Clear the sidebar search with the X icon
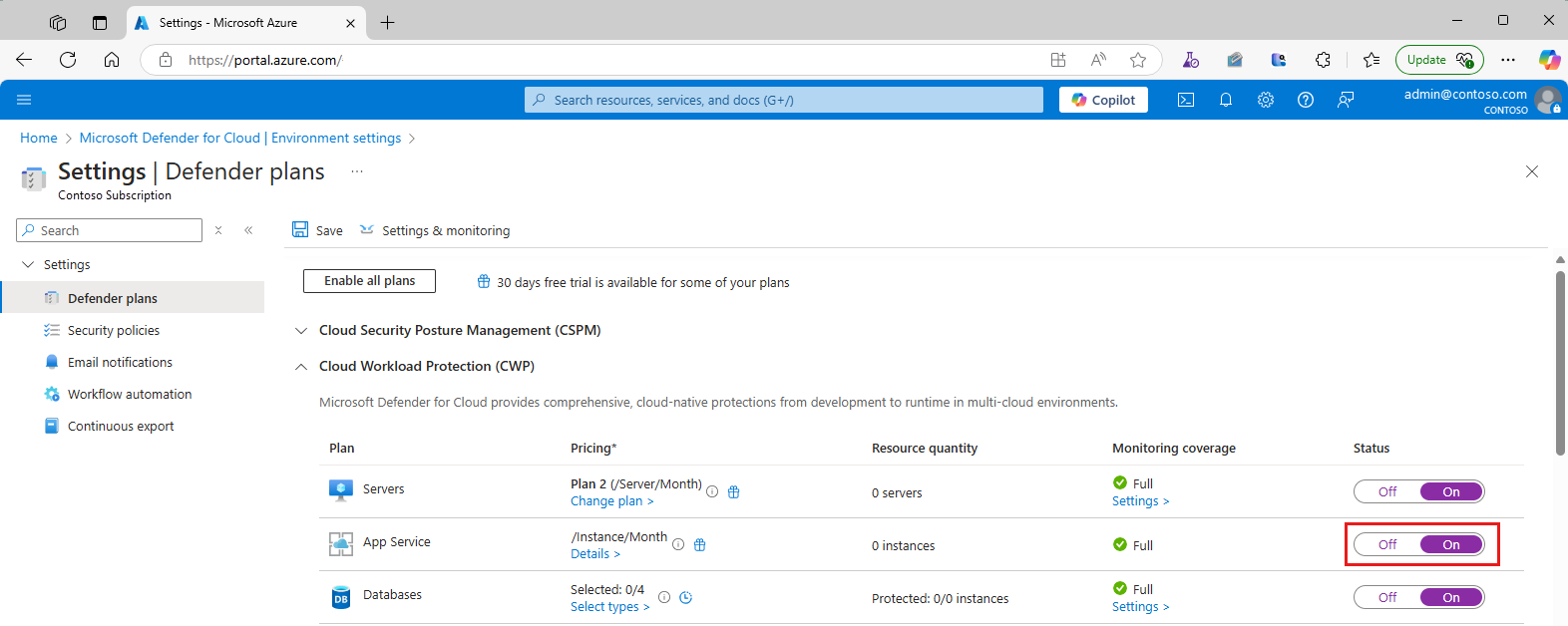The image size is (1568, 626). [218, 230]
